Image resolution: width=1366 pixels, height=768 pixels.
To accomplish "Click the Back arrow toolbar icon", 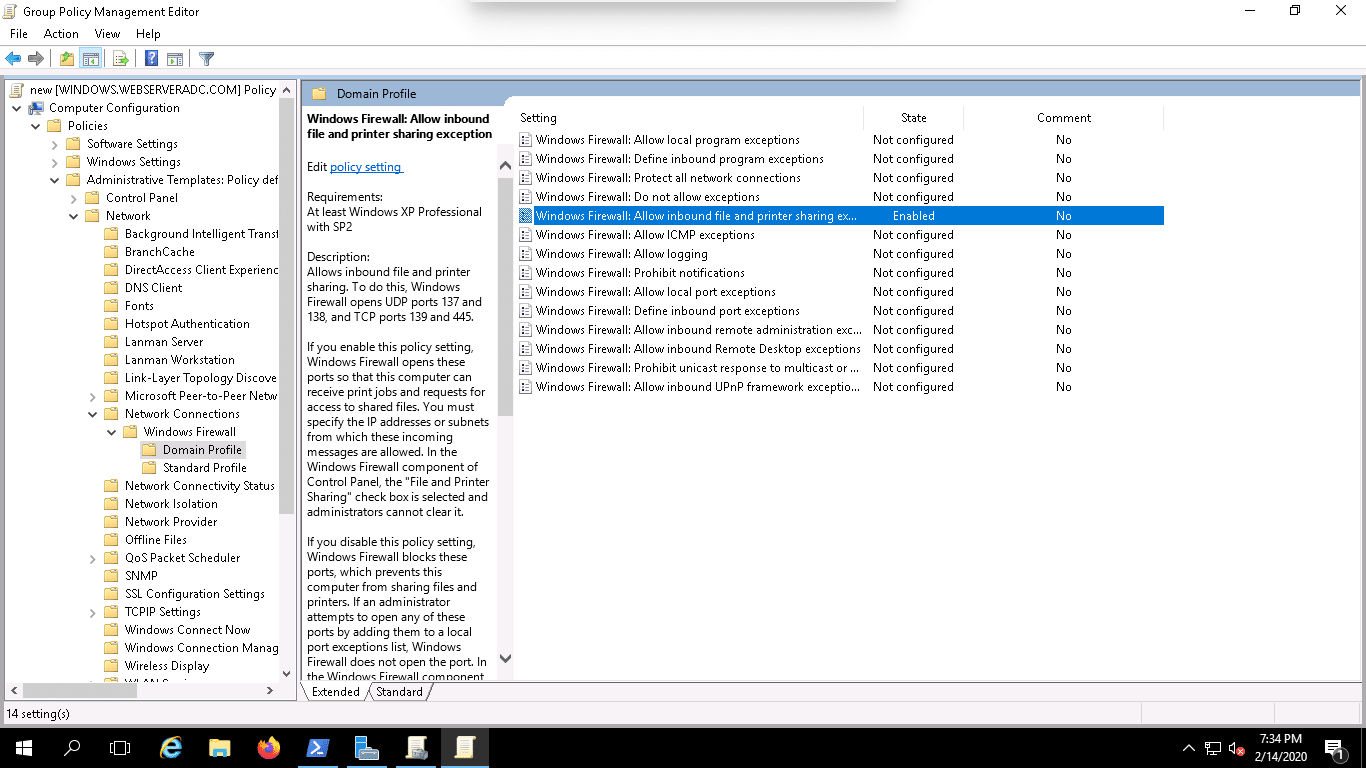I will (14, 59).
